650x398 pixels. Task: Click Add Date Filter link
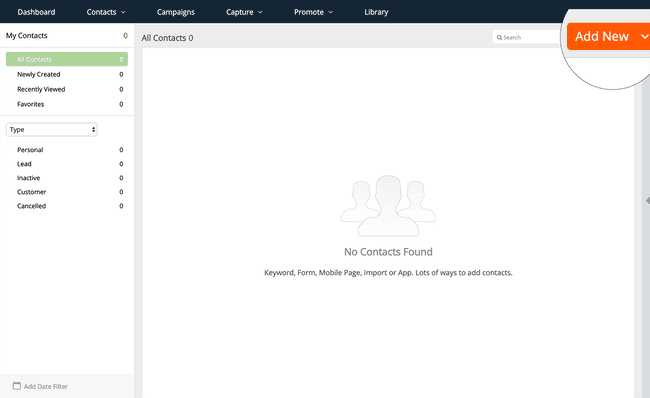click(x=46, y=386)
